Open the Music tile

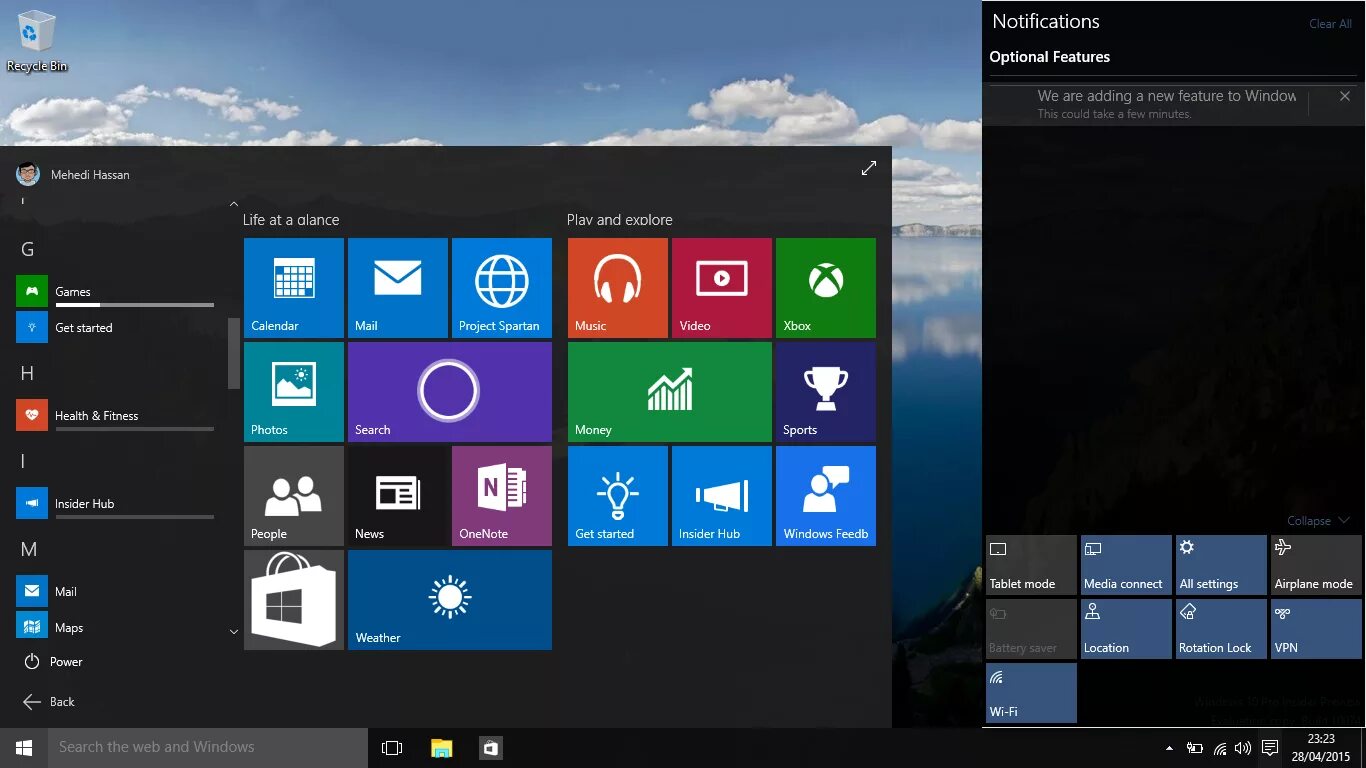coord(618,288)
